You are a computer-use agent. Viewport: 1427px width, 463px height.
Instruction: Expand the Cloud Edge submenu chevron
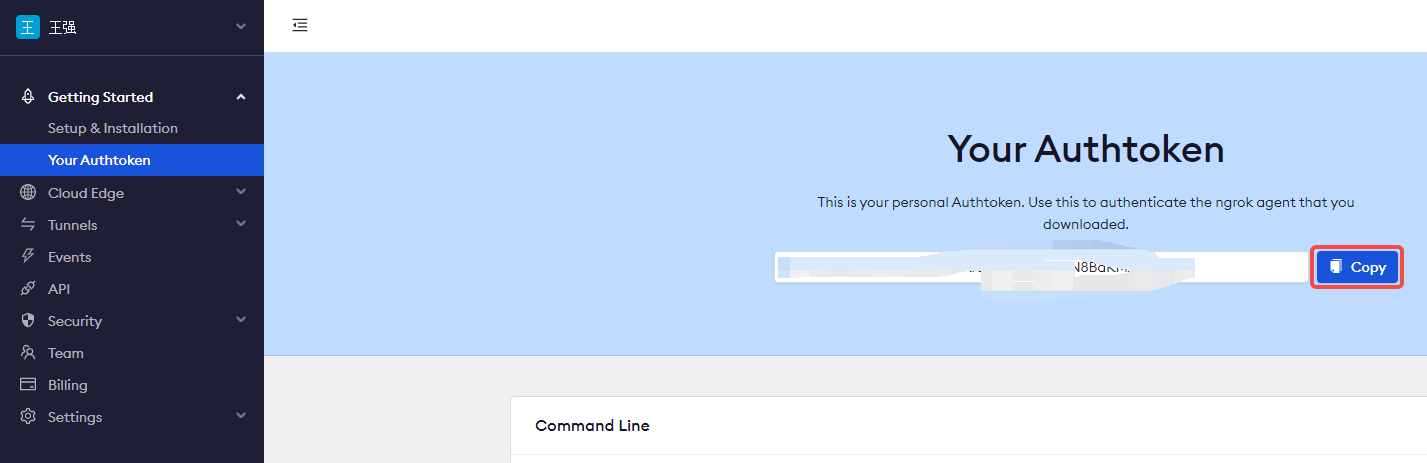[240, 192]
